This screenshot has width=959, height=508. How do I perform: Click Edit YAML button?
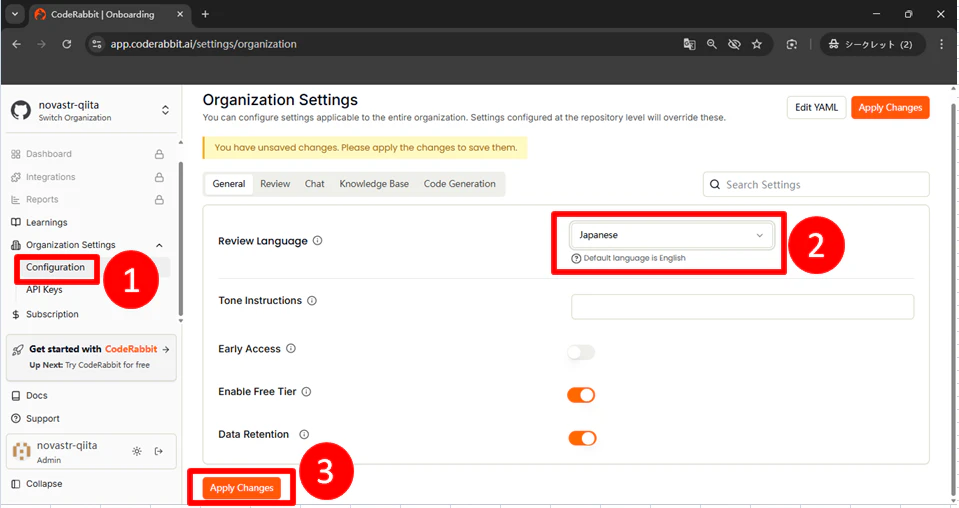816,108
